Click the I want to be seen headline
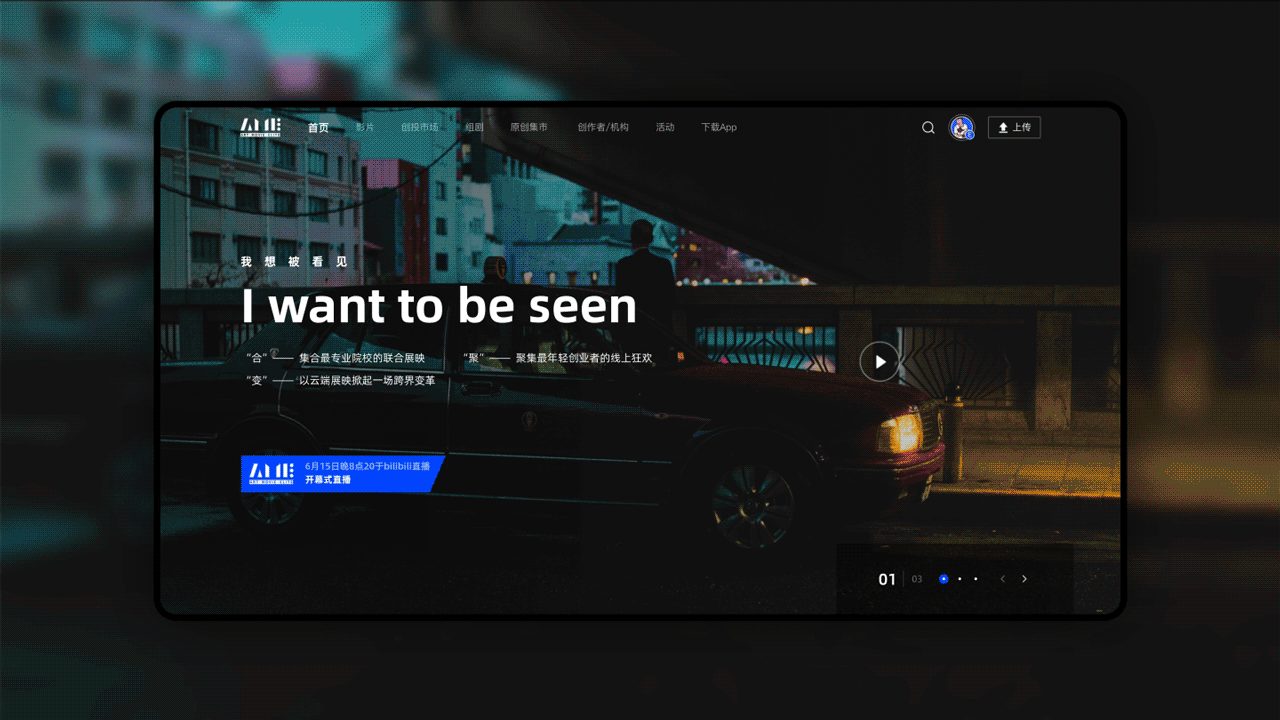This screenshot has width=1280, height=720. coord(439,306)
